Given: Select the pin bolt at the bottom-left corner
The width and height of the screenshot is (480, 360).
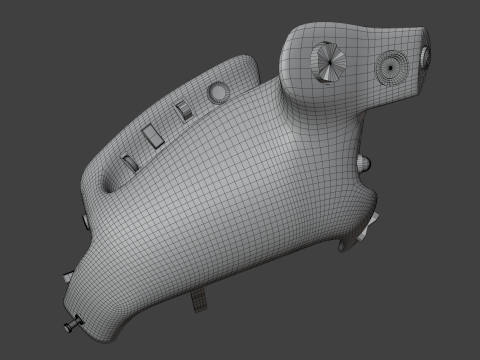Looking at the screenshot, I should 73,324.
